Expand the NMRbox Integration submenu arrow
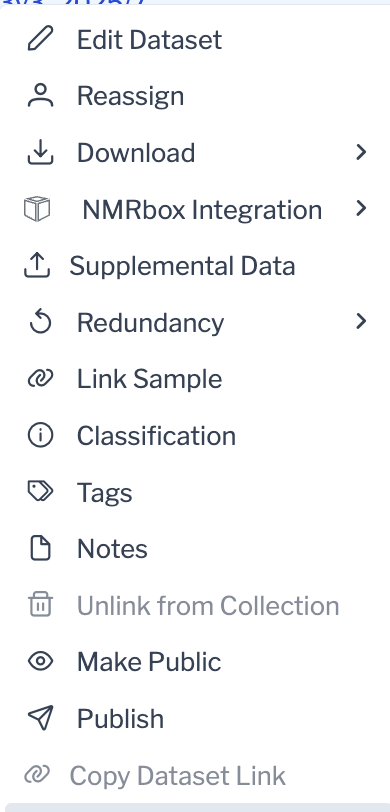Viewport: 390px width, 812px height. tap(361, 209)
